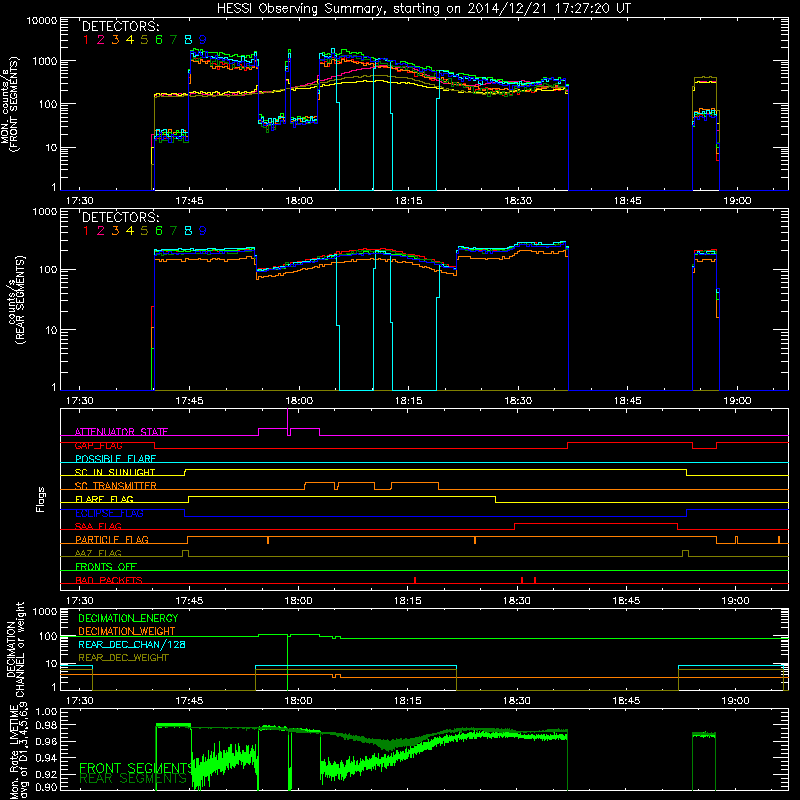Click the counts/s (REAR SEGMENTS) axis title

(14, 300)
